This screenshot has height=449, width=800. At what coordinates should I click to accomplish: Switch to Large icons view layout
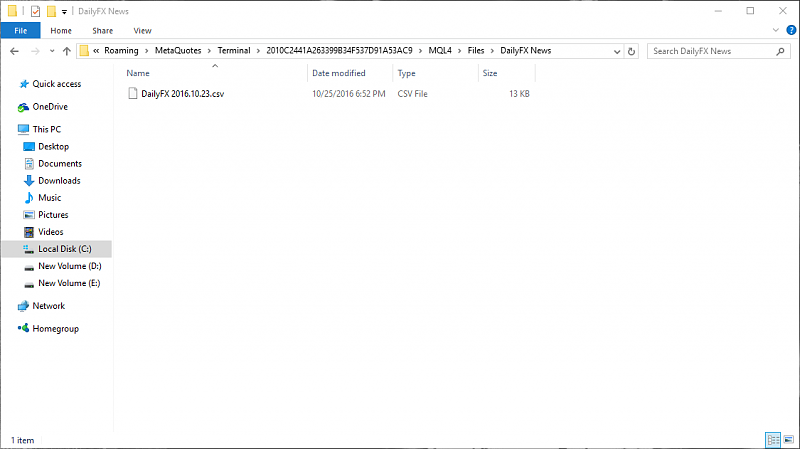pos(789,439)
